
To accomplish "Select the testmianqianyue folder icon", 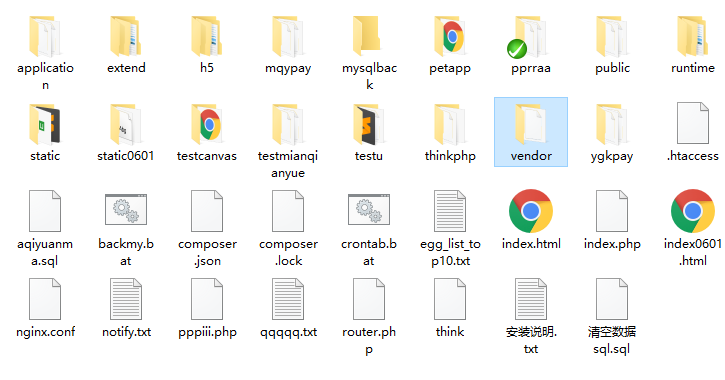I will pos(288,125).
